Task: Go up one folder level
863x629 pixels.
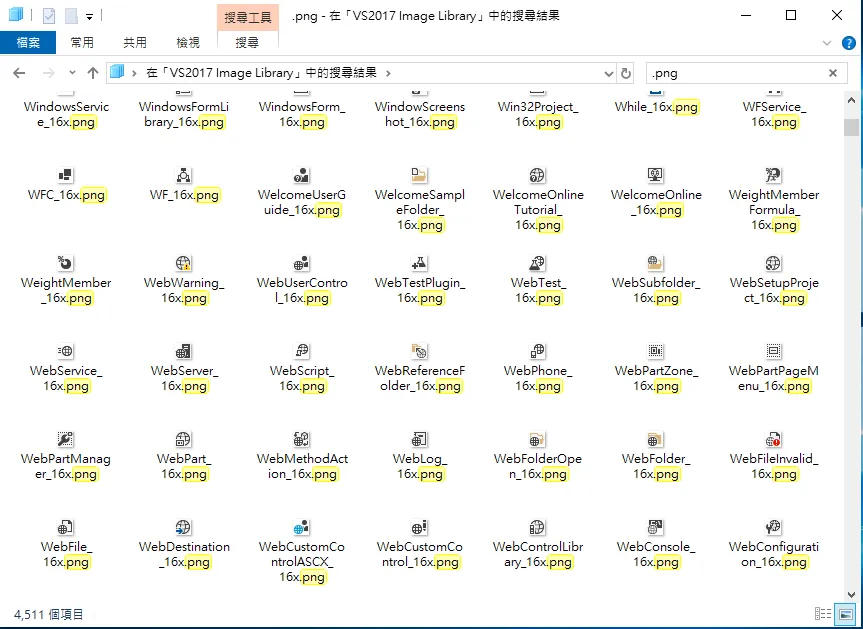Action: (92, 73)
